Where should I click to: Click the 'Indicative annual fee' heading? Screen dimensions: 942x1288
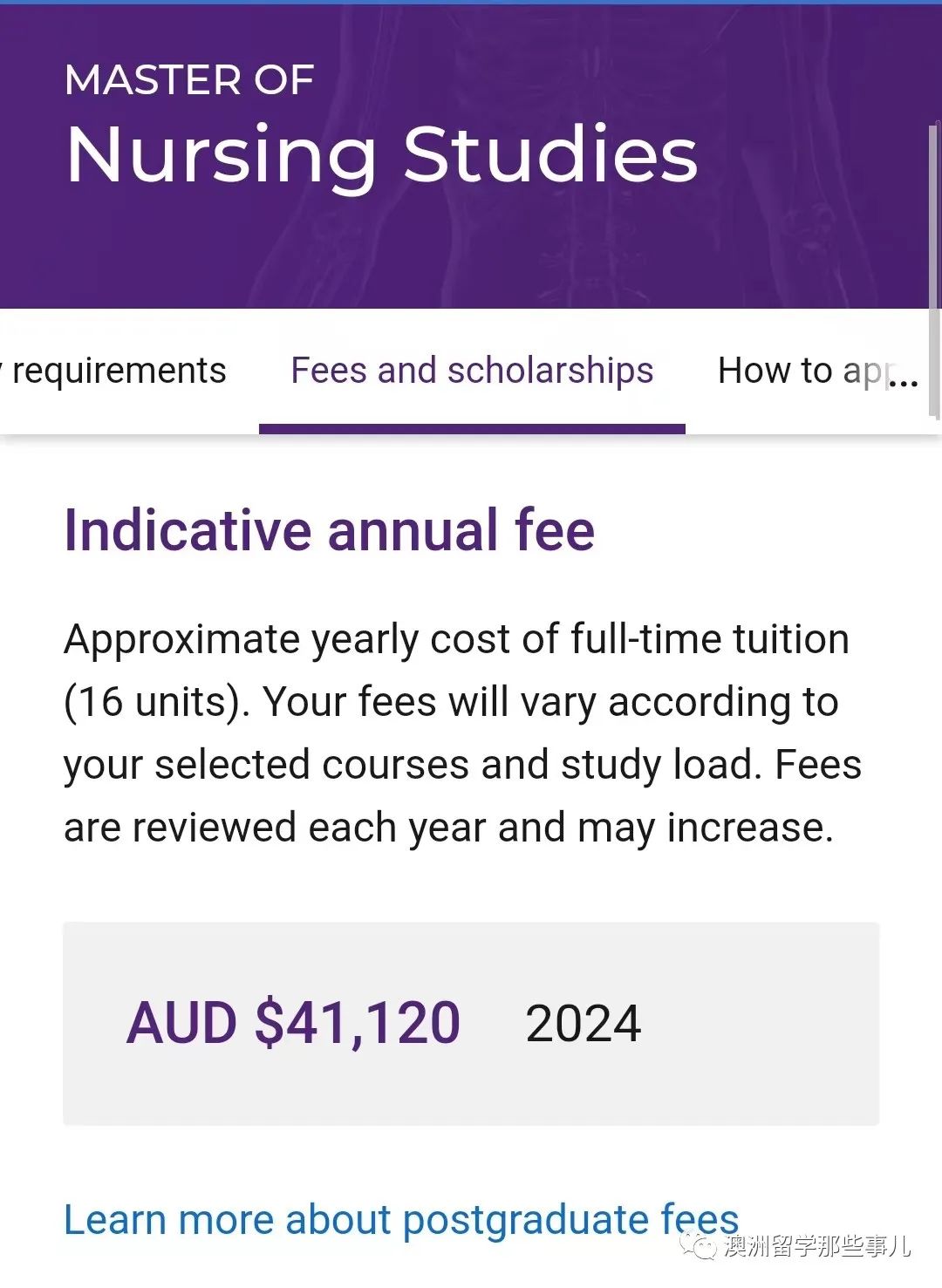point(330,529)
